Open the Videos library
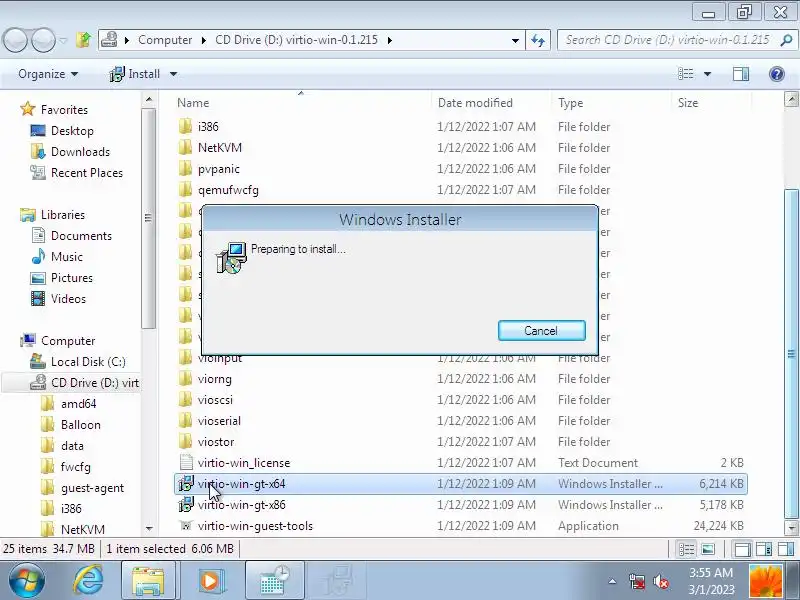The image size is (800, 600). coord(68,299)
